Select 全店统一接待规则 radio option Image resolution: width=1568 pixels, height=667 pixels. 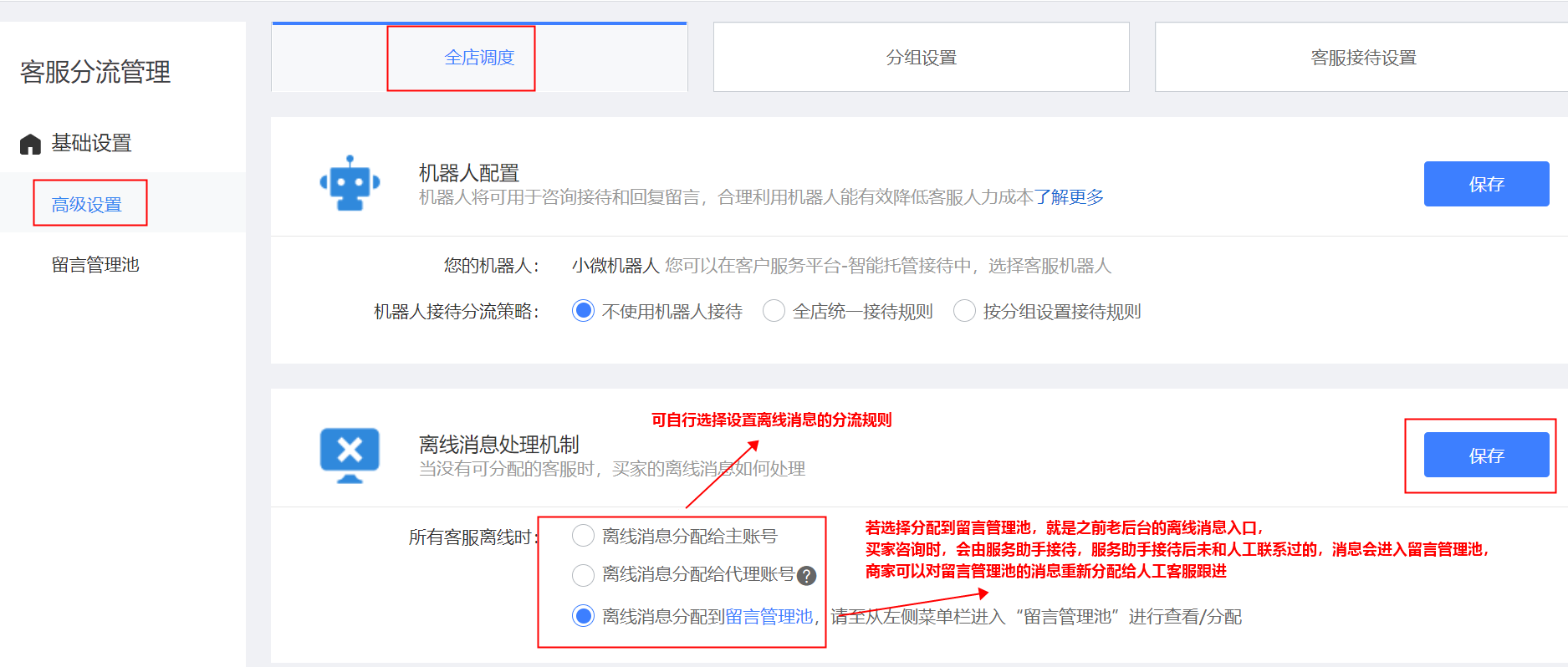coord(774,311)
